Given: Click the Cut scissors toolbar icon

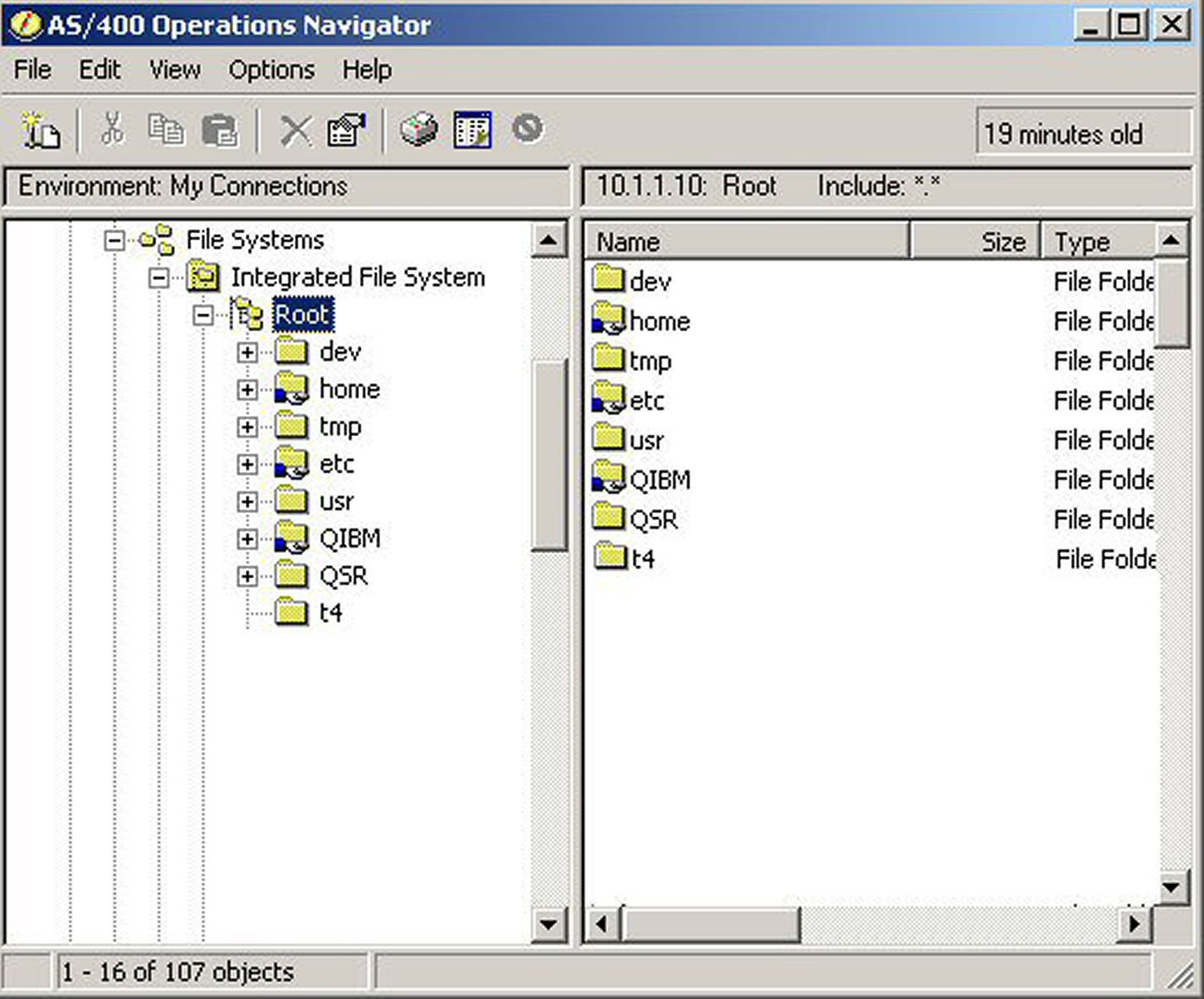Looking at the screenshot, I should click(112, 130).
